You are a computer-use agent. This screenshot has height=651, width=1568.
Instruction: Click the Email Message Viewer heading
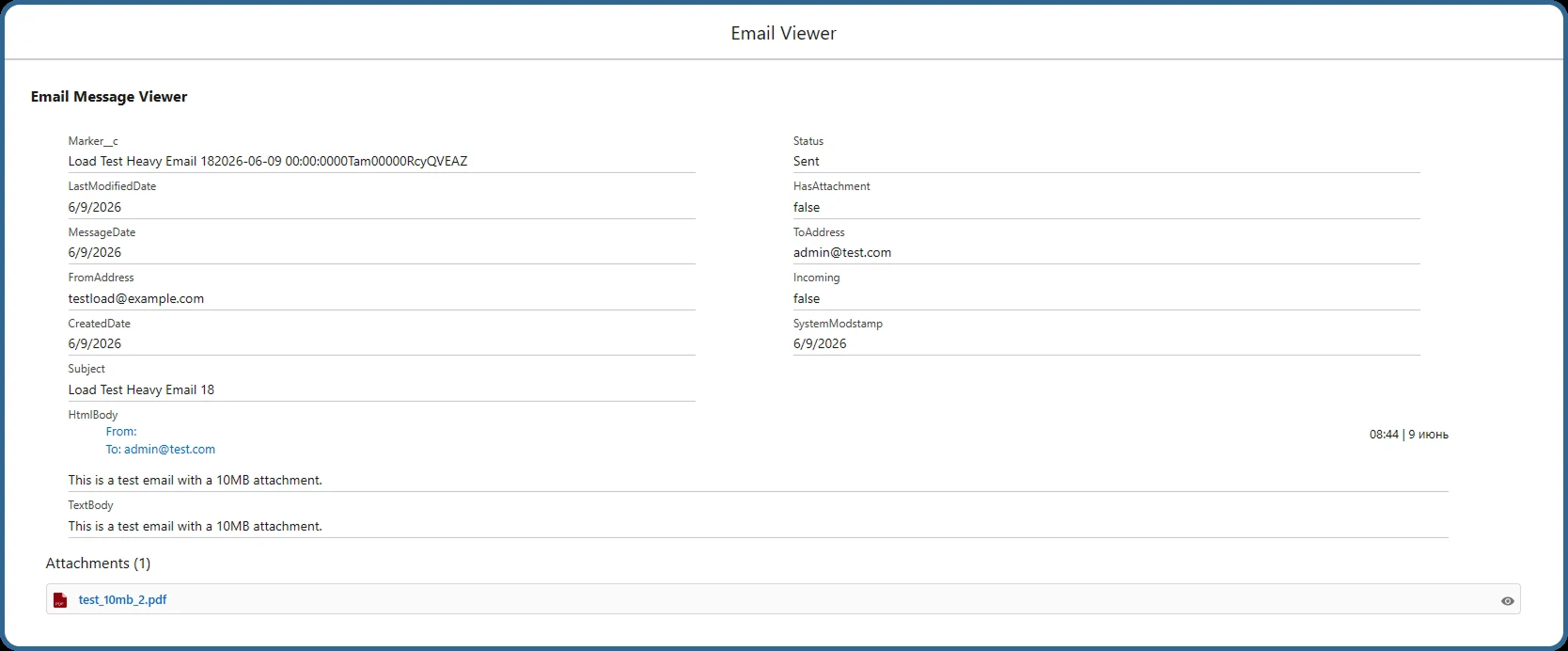pyautogui.click(x=109, y=97)
